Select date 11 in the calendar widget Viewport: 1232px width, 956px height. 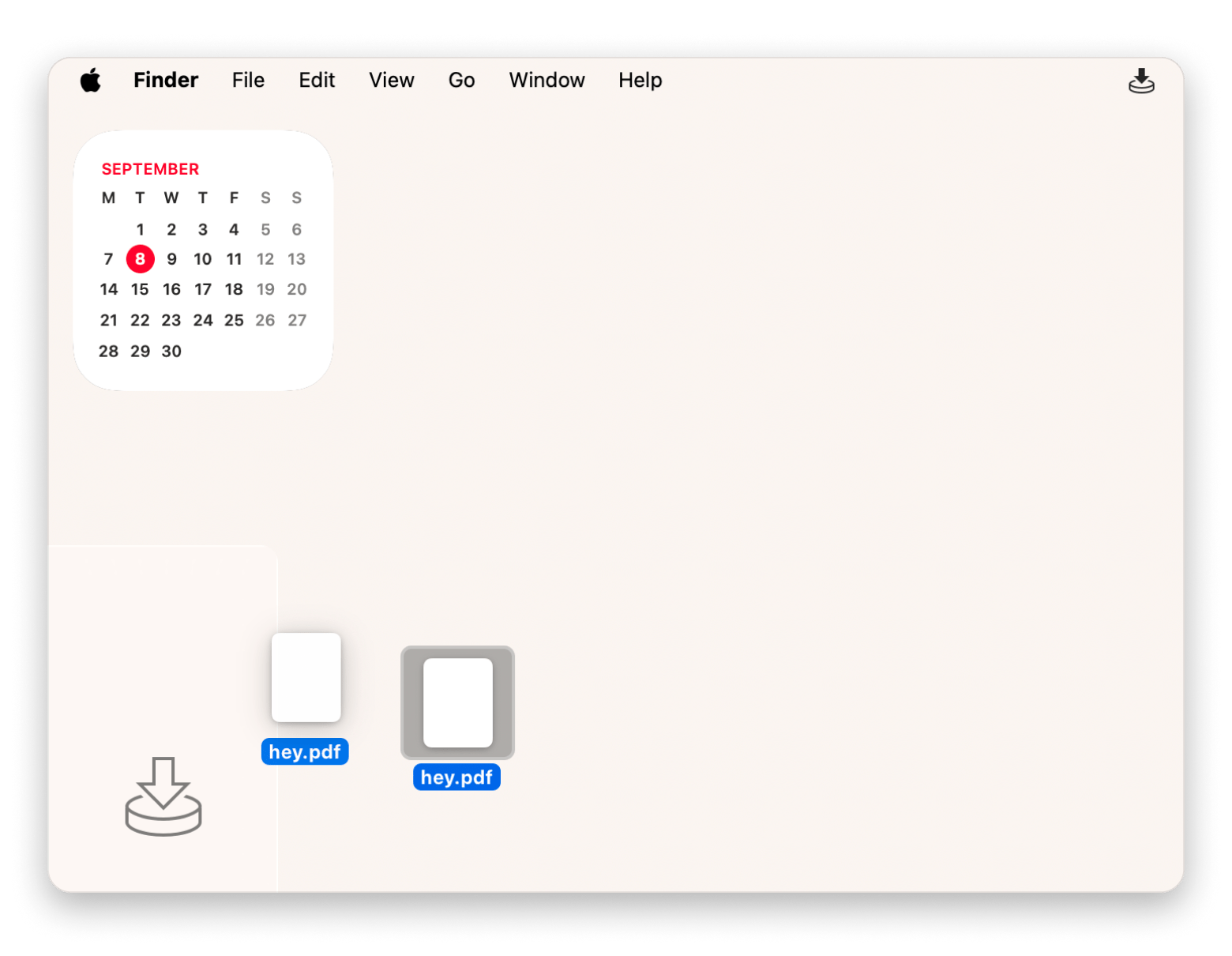click(x=234, y=259)
